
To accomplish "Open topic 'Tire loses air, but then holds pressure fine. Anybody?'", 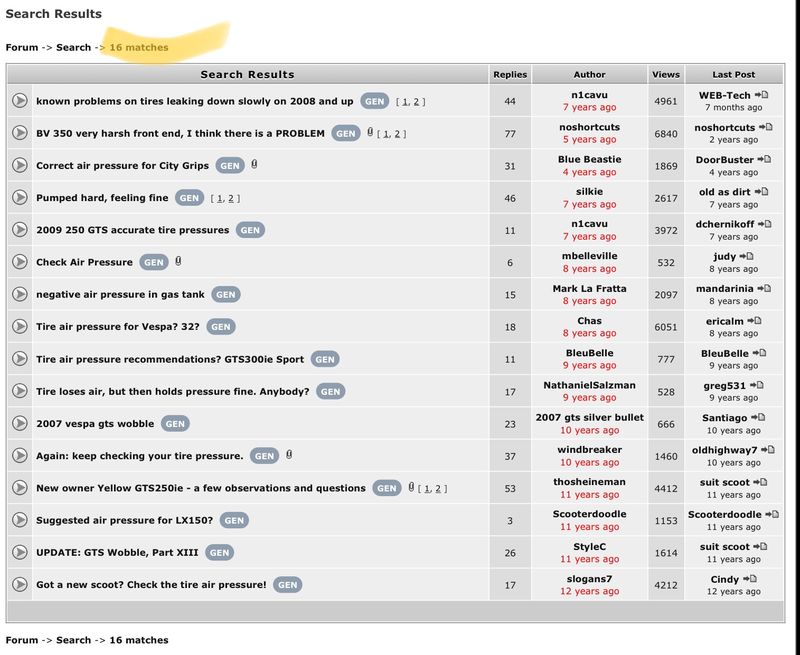I will pyautogui.click(x=172, y=391).
